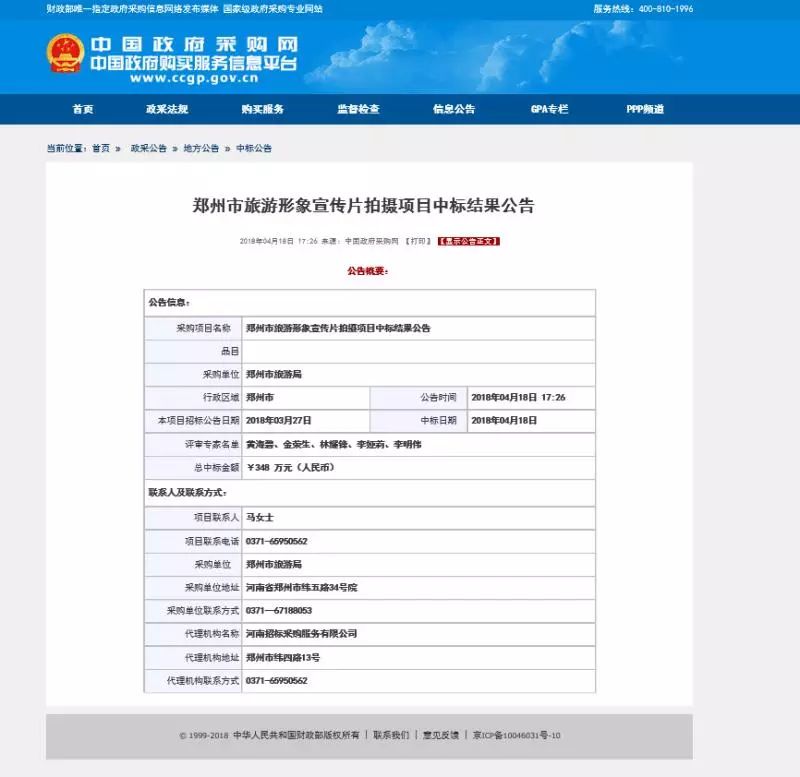Click the 公告概要 red heading
This screenshot has height=777, width=800.
[x=368, y=271]
